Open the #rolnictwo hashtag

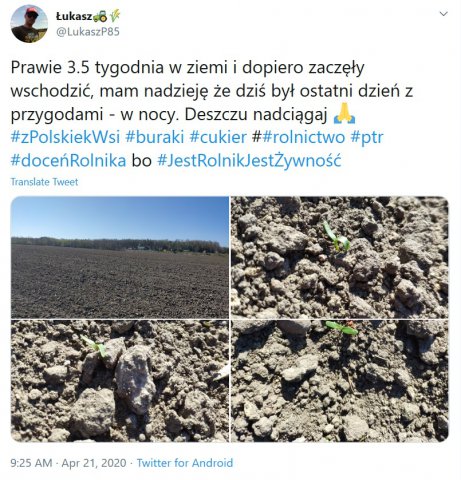pyautogui.click(x=303, y=137)
